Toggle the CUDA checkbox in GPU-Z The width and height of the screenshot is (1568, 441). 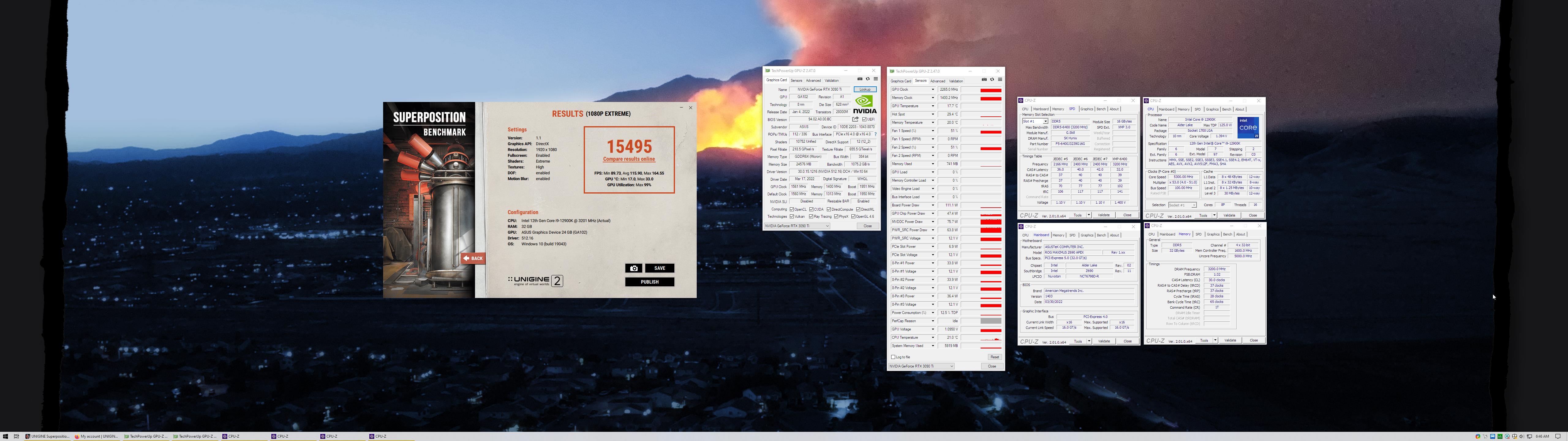tap(811, 209)
